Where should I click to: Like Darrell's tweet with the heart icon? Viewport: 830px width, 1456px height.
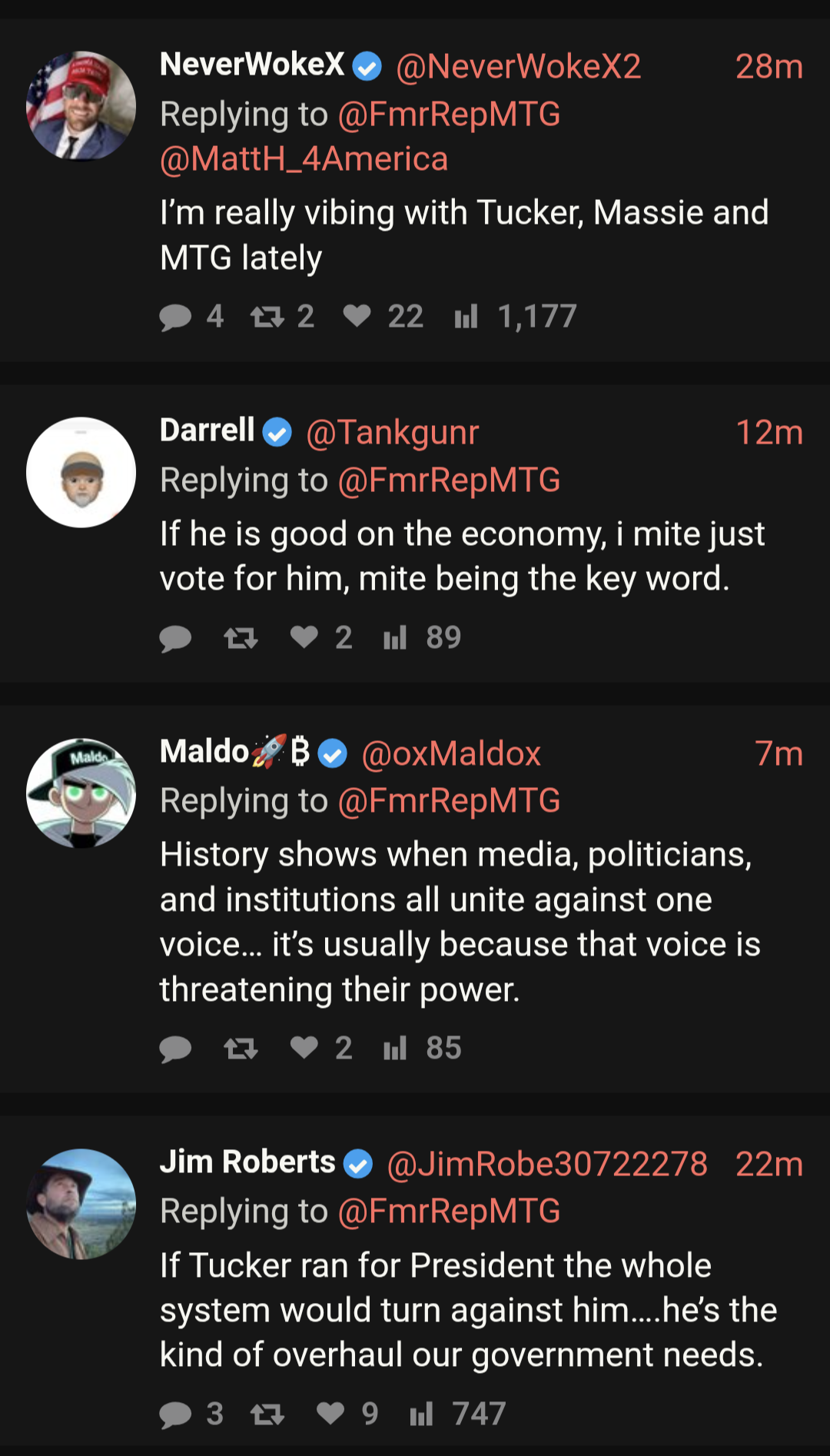(304, 637)
